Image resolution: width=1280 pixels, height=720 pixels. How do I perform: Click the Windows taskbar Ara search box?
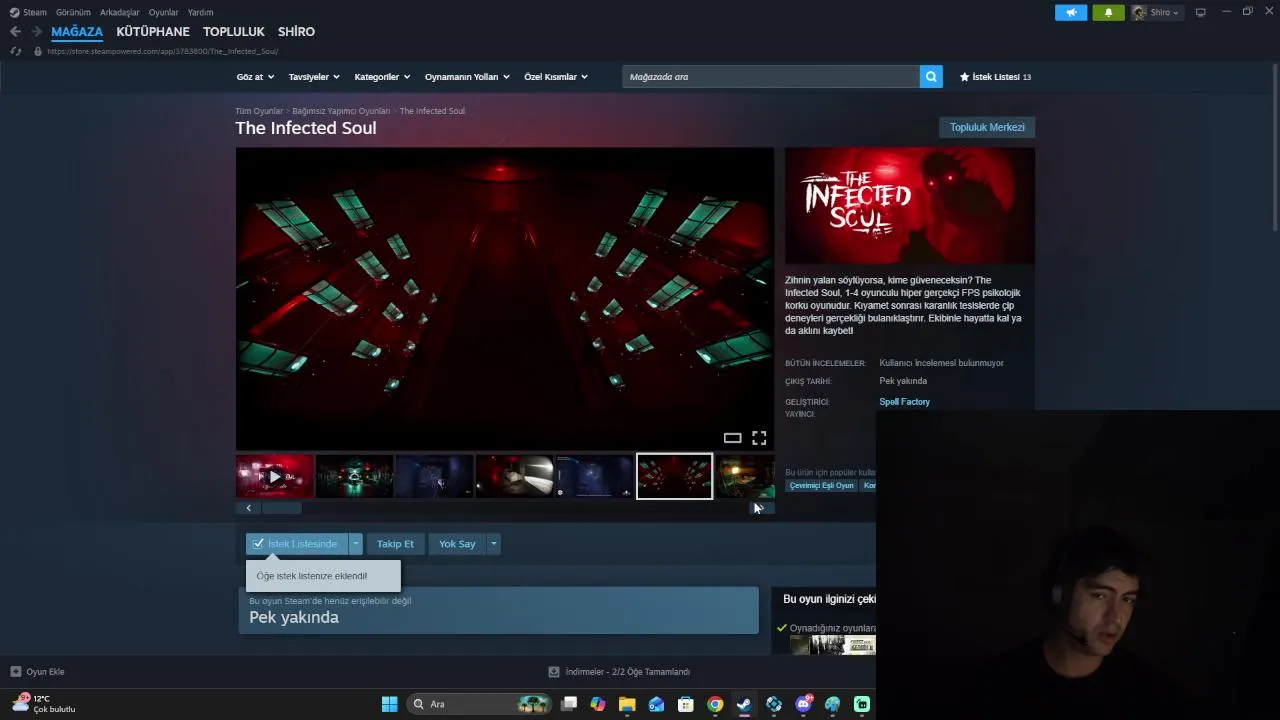(480, 704)
